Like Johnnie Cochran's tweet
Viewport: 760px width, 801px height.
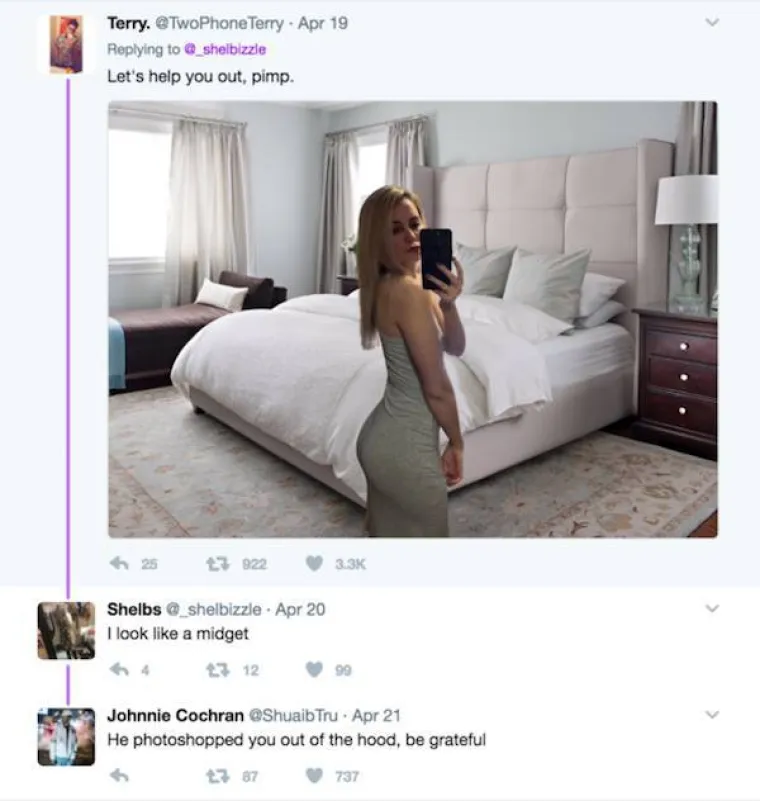click(x=314, y=775)
